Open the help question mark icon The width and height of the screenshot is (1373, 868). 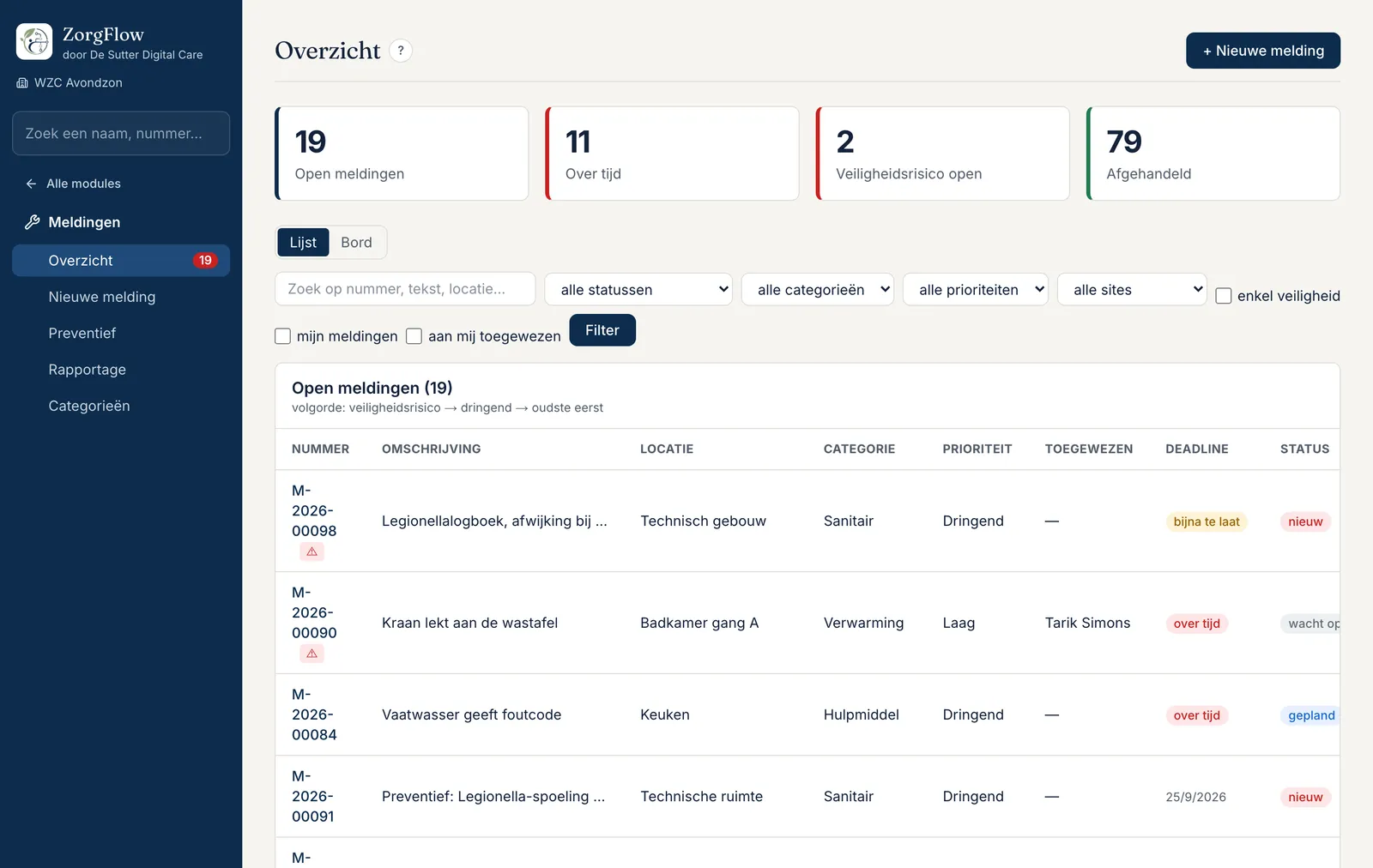click(x=401, y=51)
